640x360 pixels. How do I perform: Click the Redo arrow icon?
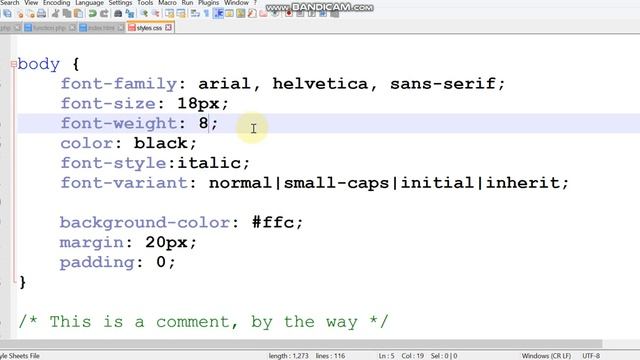click(104, 13)
